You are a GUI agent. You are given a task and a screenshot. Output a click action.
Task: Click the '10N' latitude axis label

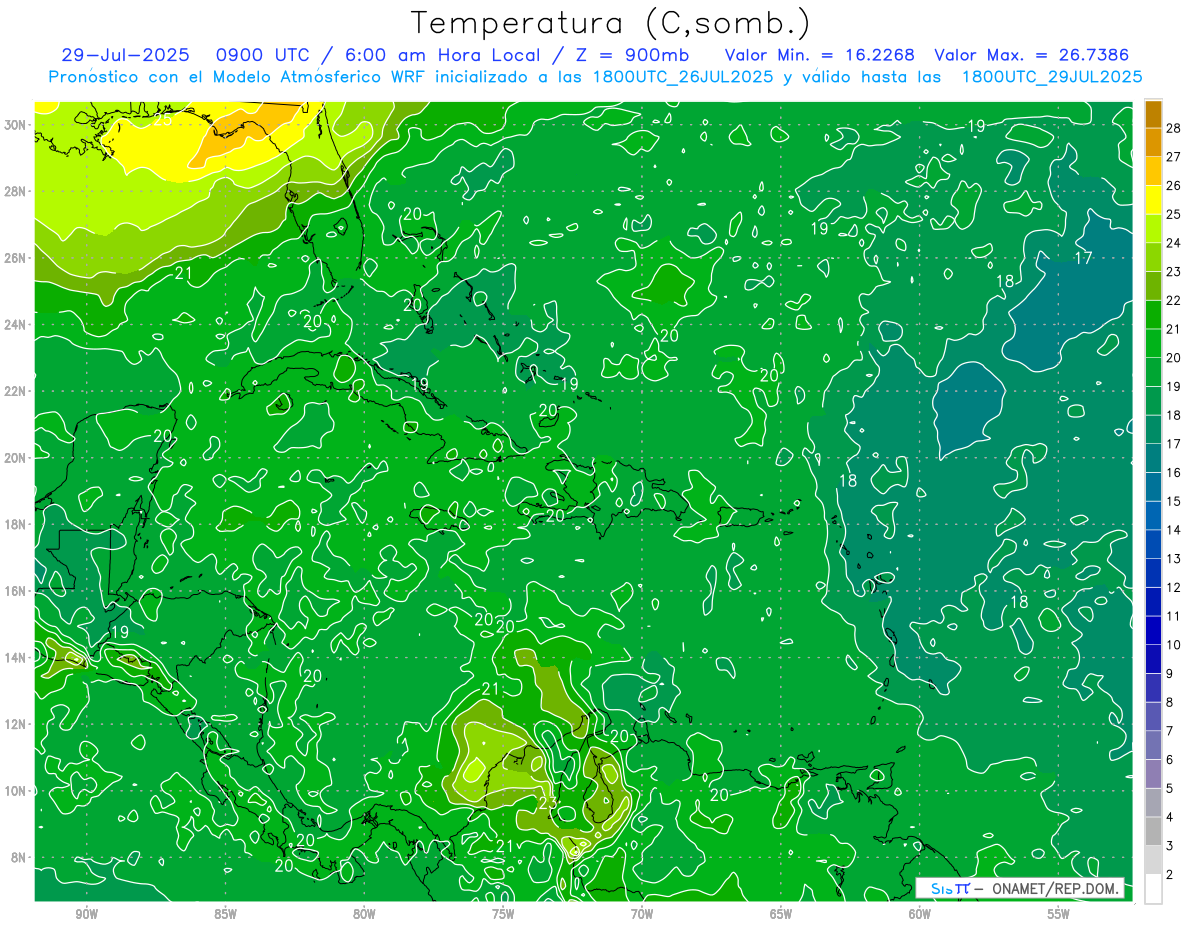[x=15, y=791]
